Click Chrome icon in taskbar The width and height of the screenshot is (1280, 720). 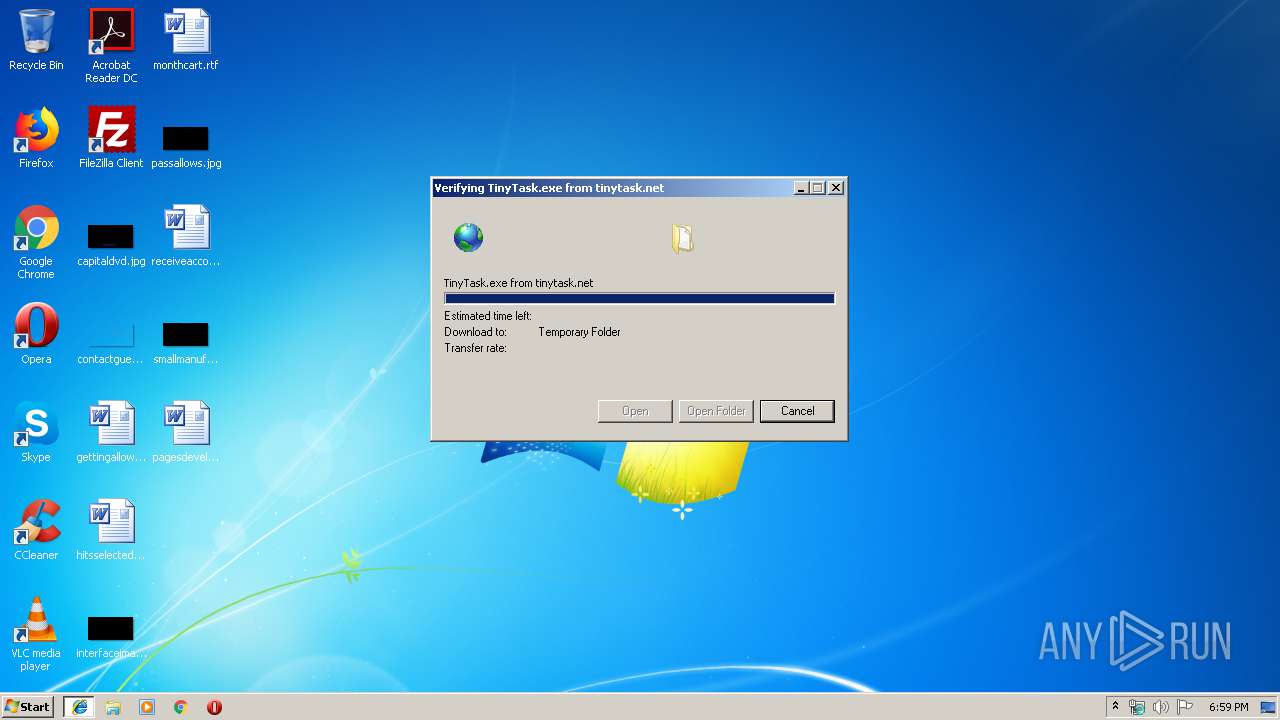tap(181, 707)
